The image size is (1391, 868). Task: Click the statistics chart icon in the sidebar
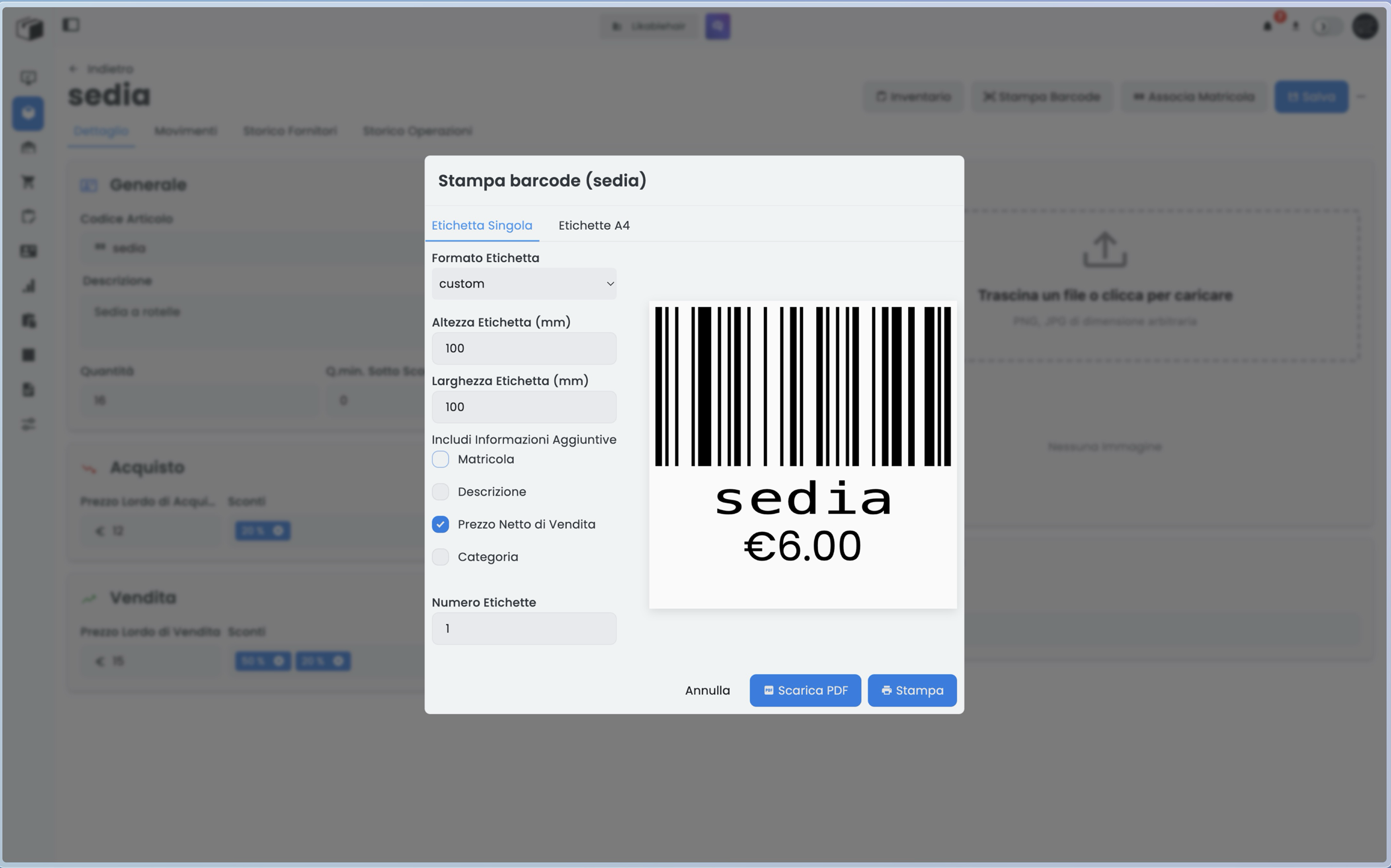click(28, 286)
